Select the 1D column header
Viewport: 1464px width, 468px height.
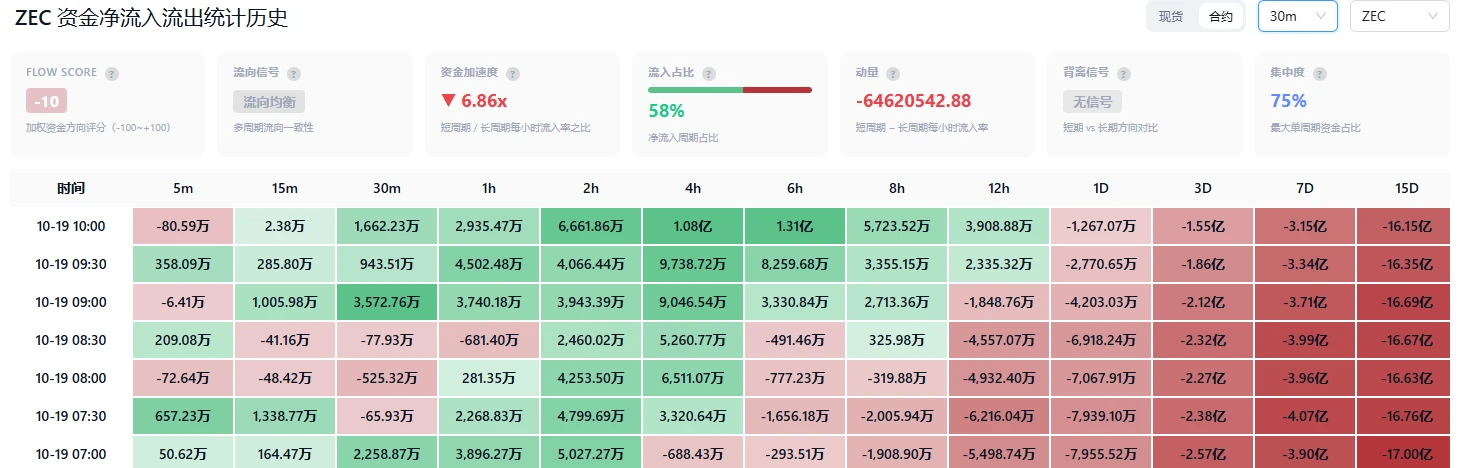(1101, 188)
